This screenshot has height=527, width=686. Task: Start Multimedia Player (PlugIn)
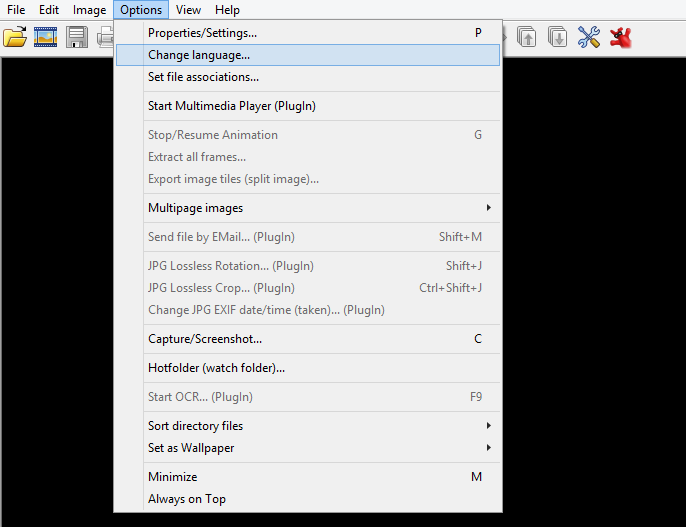coord(232,106)
